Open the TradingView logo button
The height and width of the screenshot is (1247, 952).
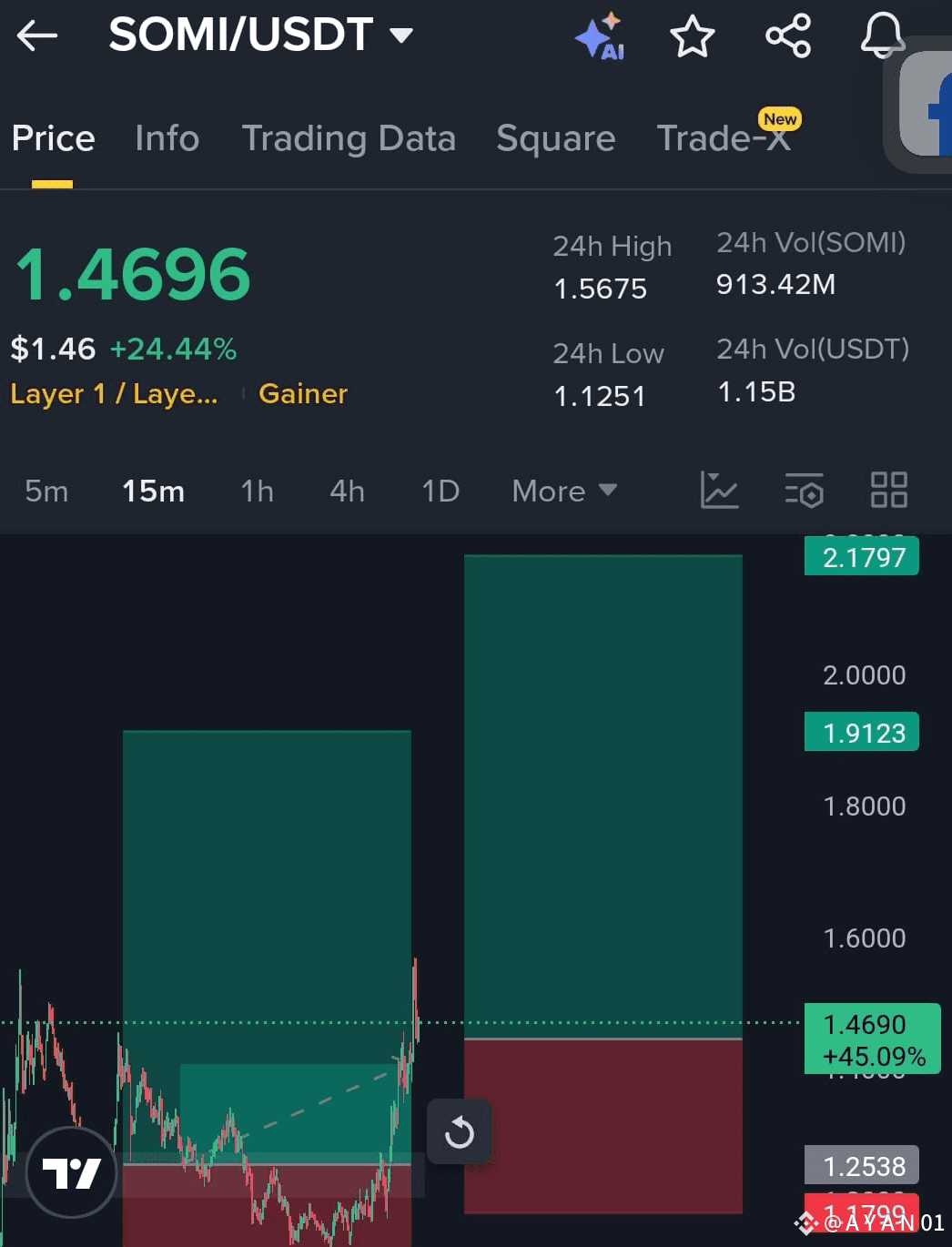71,1172
